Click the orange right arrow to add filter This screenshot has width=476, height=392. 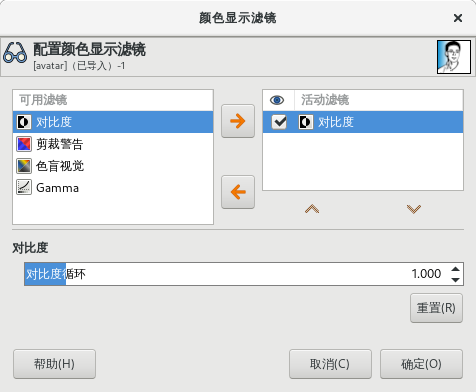coord(238,121)
